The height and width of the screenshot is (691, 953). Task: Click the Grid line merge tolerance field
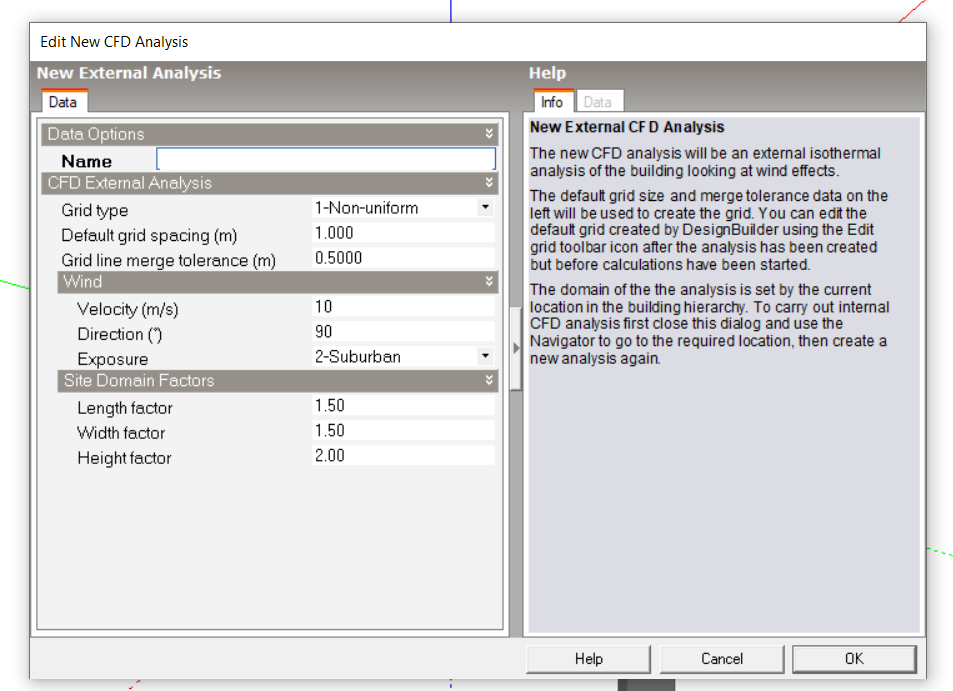403,258
